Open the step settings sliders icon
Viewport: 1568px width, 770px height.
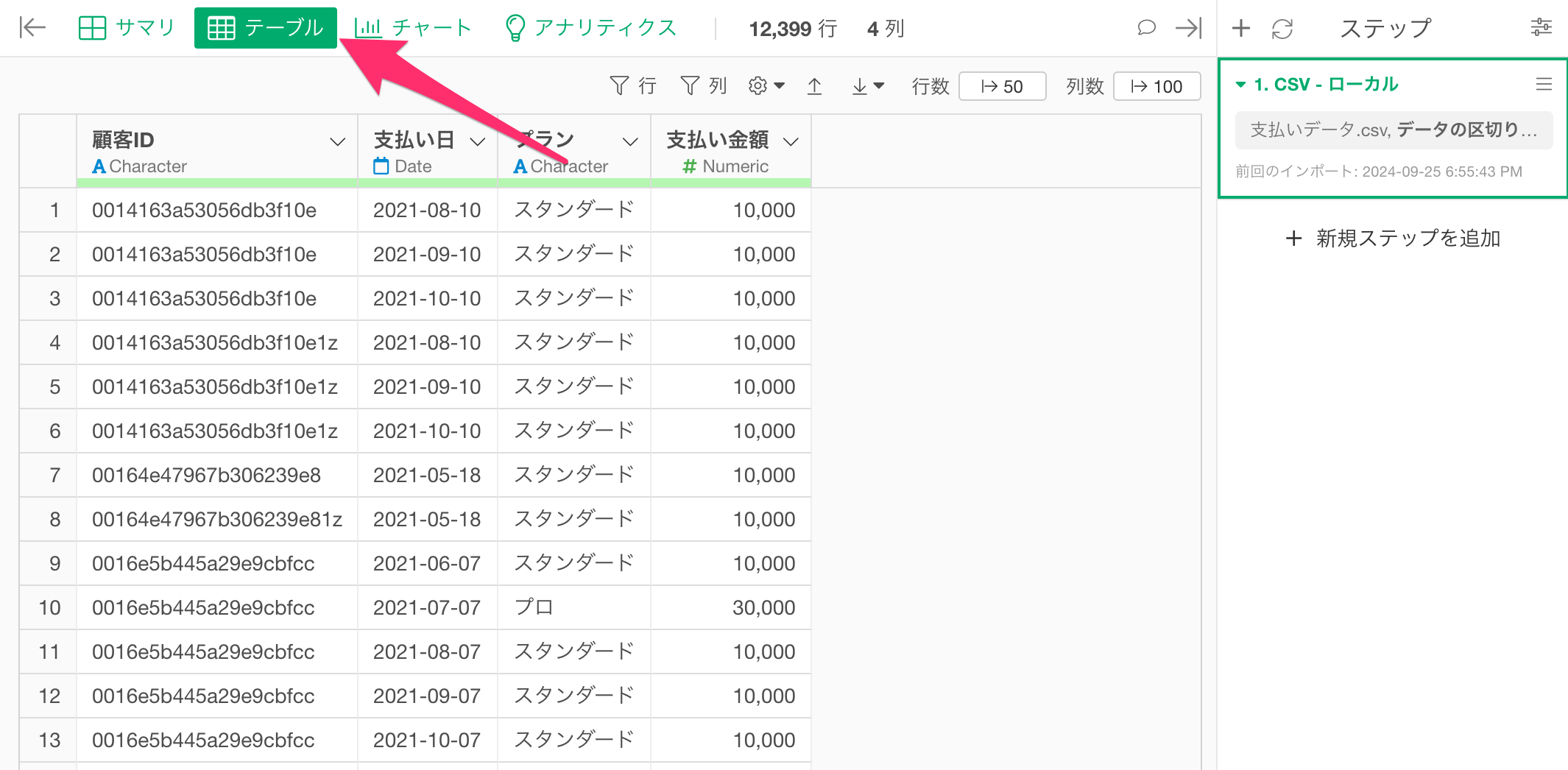[1541, 28]
